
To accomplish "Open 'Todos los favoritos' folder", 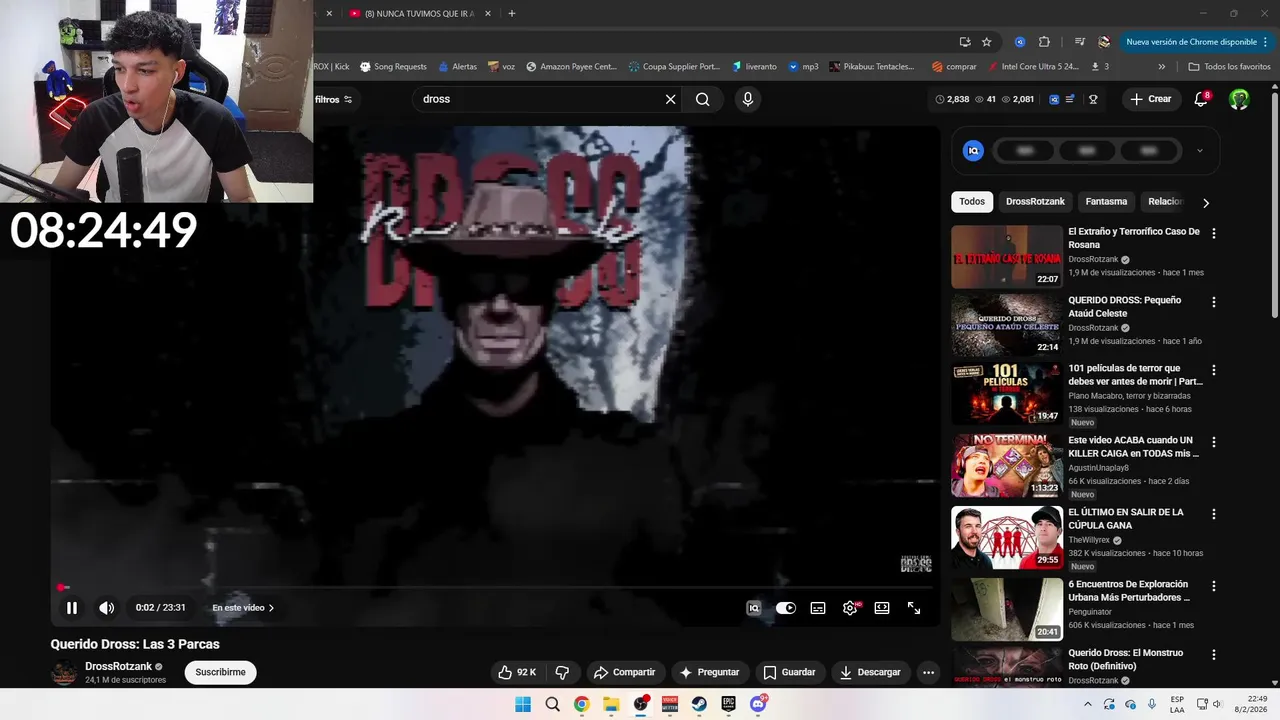I will pyautogui.click(x=1229, y=67).
